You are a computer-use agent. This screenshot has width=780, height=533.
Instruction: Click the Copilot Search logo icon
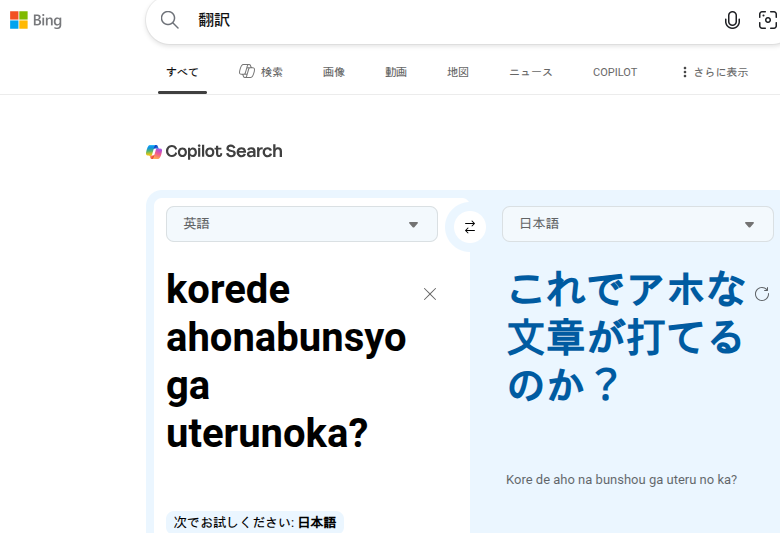[x=154, y=152]
